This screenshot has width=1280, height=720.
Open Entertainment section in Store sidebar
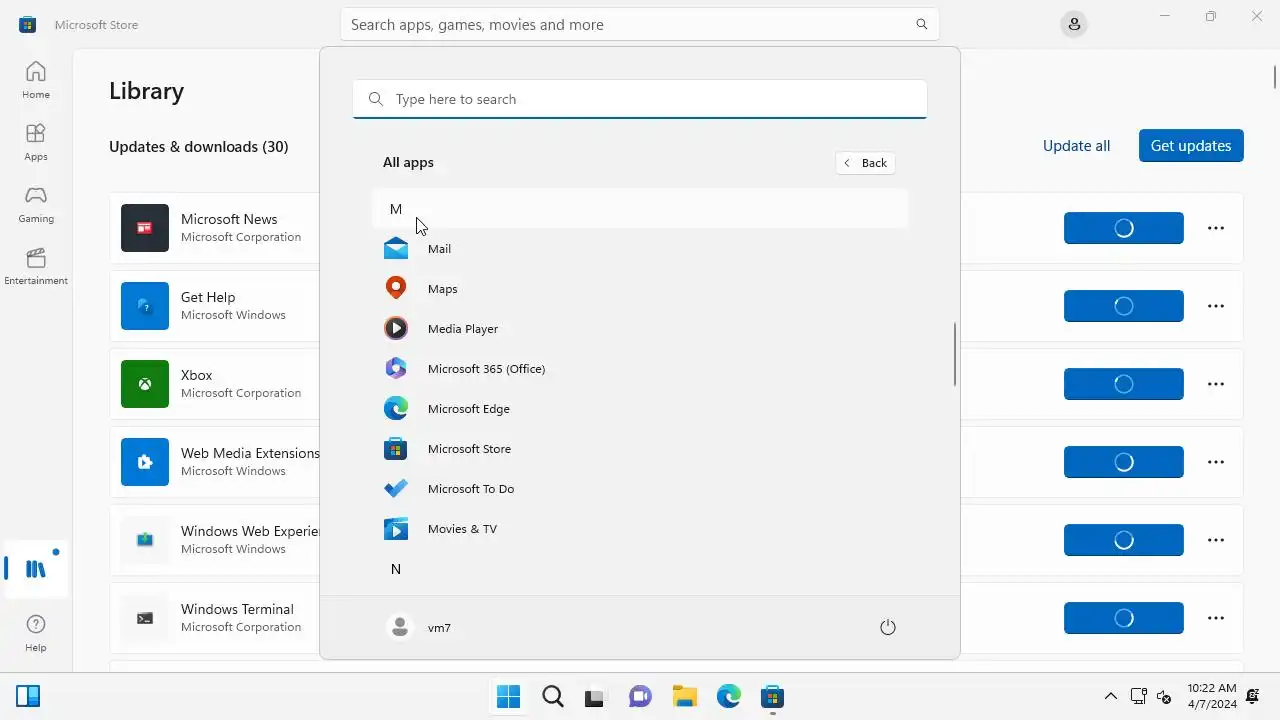pyautogui.click(x=36, y=266)
